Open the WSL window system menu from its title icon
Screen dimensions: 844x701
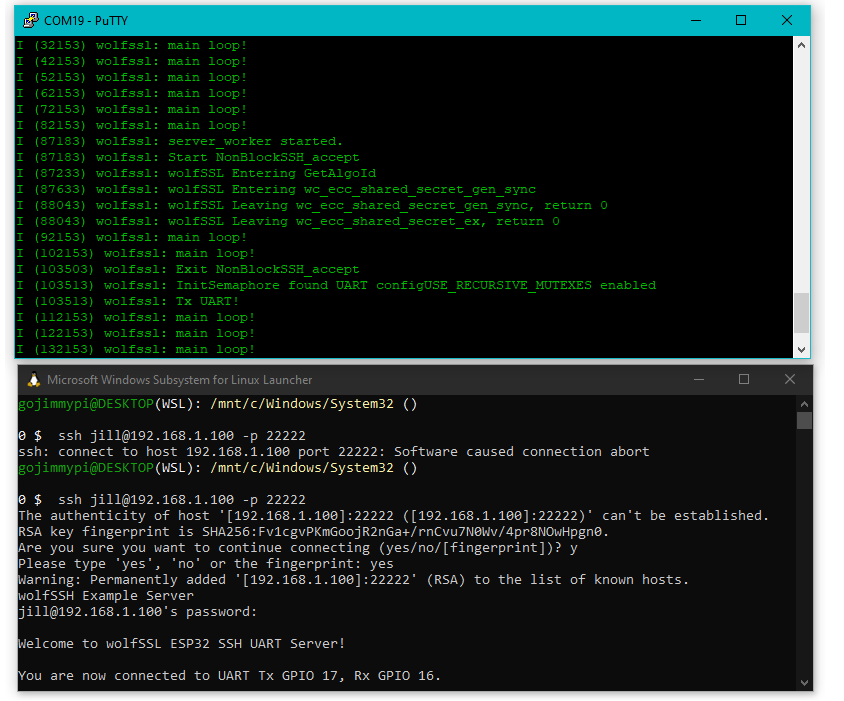click(31, 379)
